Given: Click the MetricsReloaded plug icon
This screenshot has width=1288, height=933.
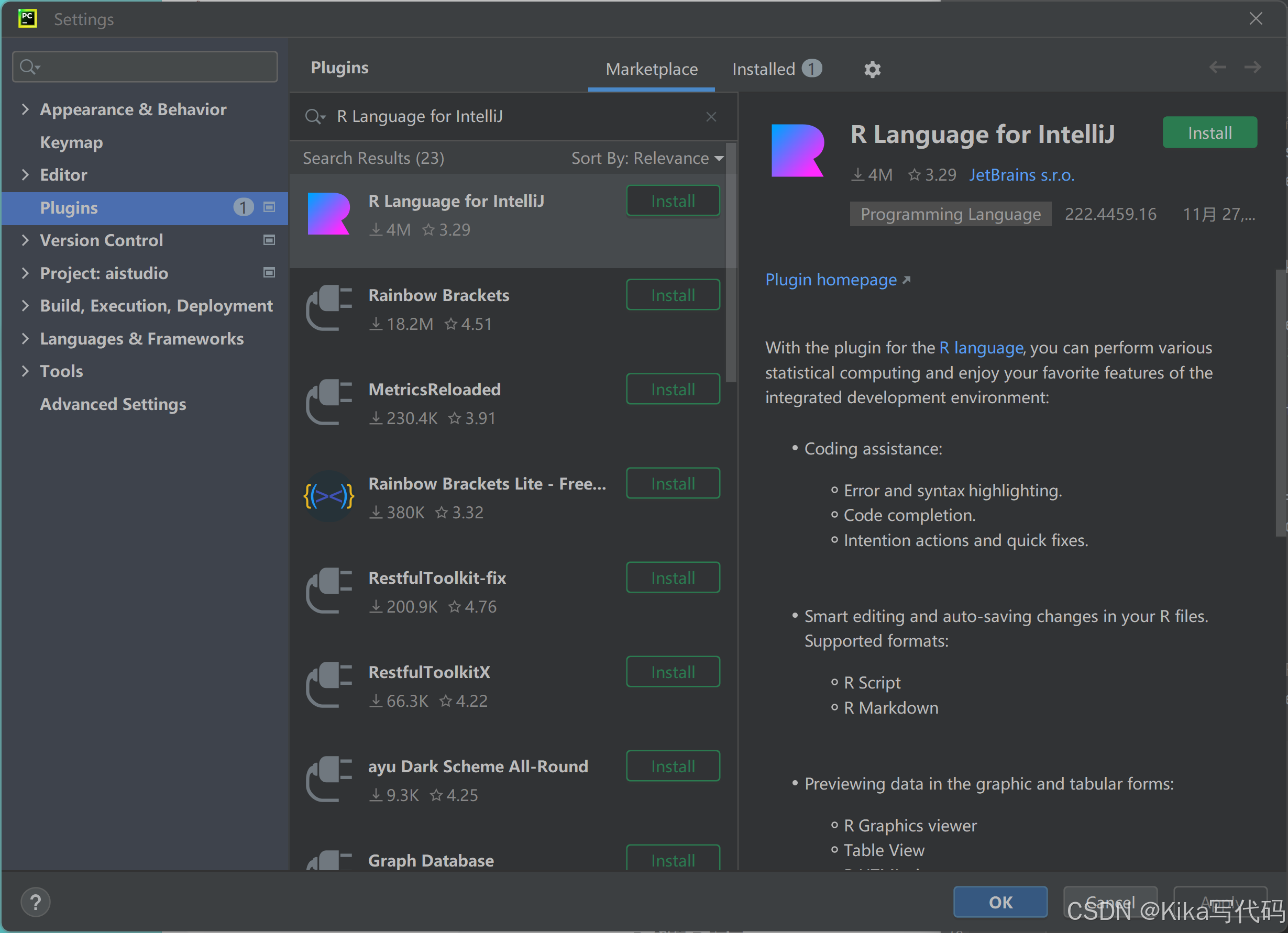Looking at the screenshot, I should (329, 403).
